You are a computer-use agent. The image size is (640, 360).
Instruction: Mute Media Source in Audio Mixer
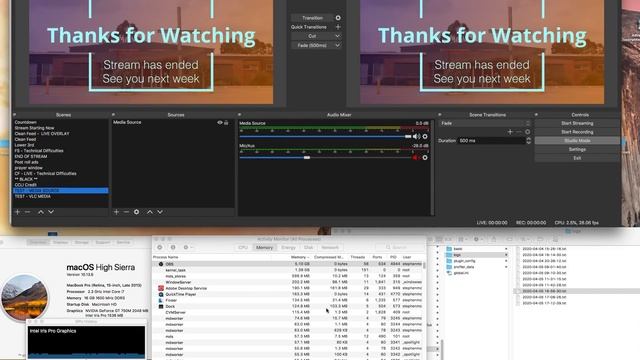pyautogui.click(x=416, y=137)
